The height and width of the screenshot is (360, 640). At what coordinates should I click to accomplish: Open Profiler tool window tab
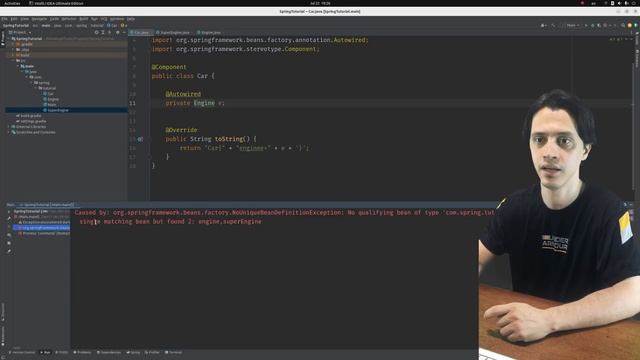pos(152,352)
